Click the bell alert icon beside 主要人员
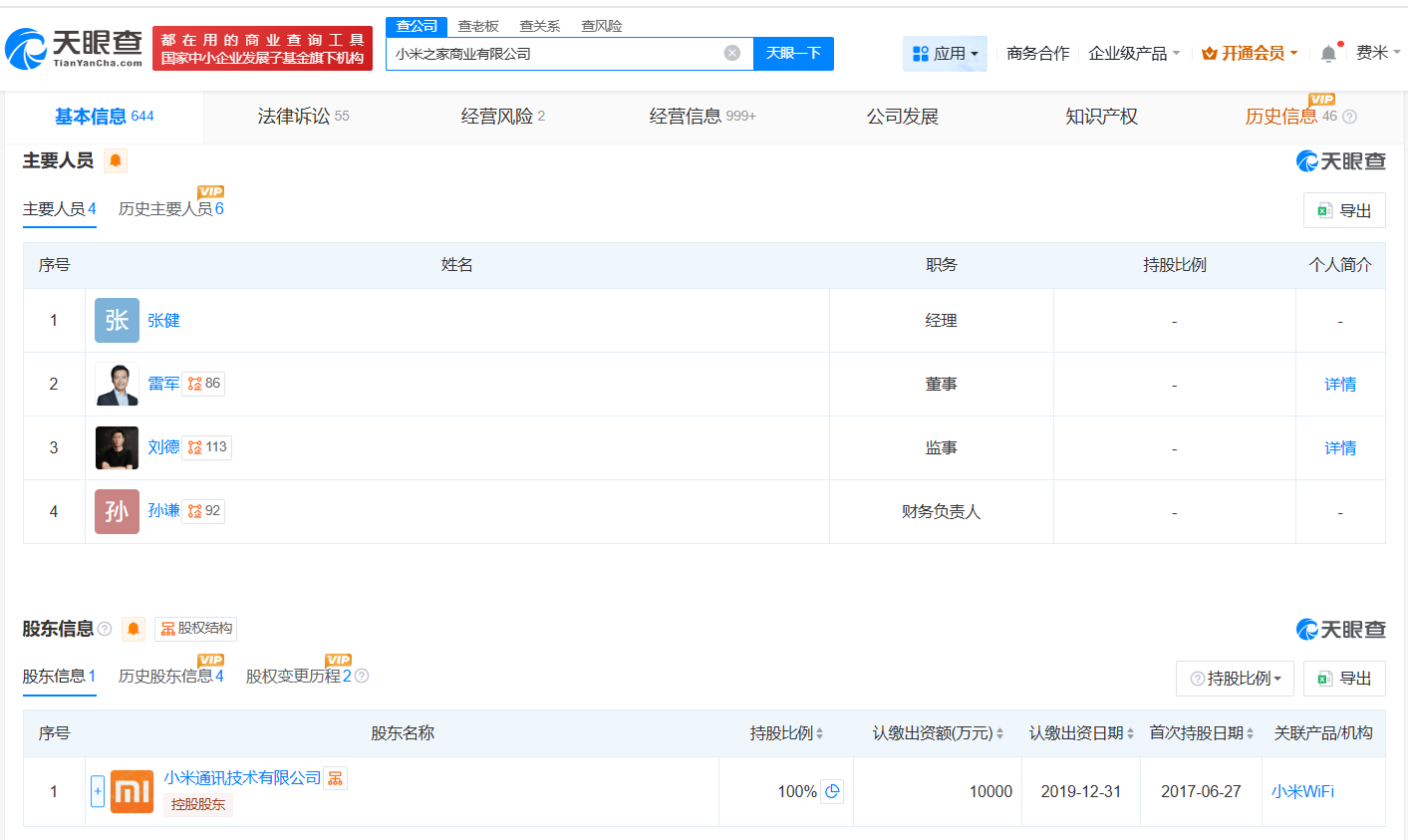 (x=116, y=160)
